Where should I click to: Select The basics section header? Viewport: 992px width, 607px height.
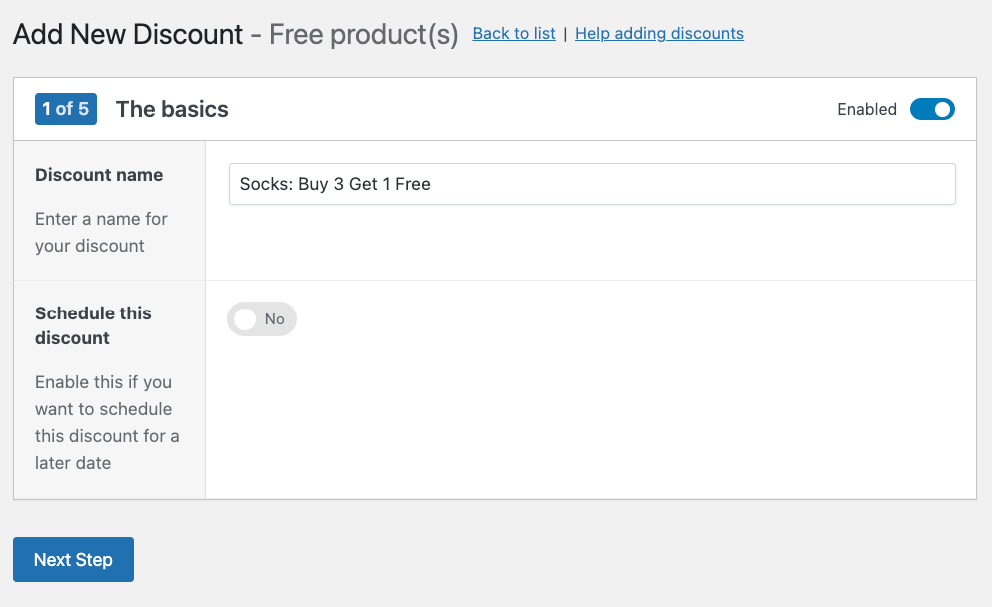point(171,109)
